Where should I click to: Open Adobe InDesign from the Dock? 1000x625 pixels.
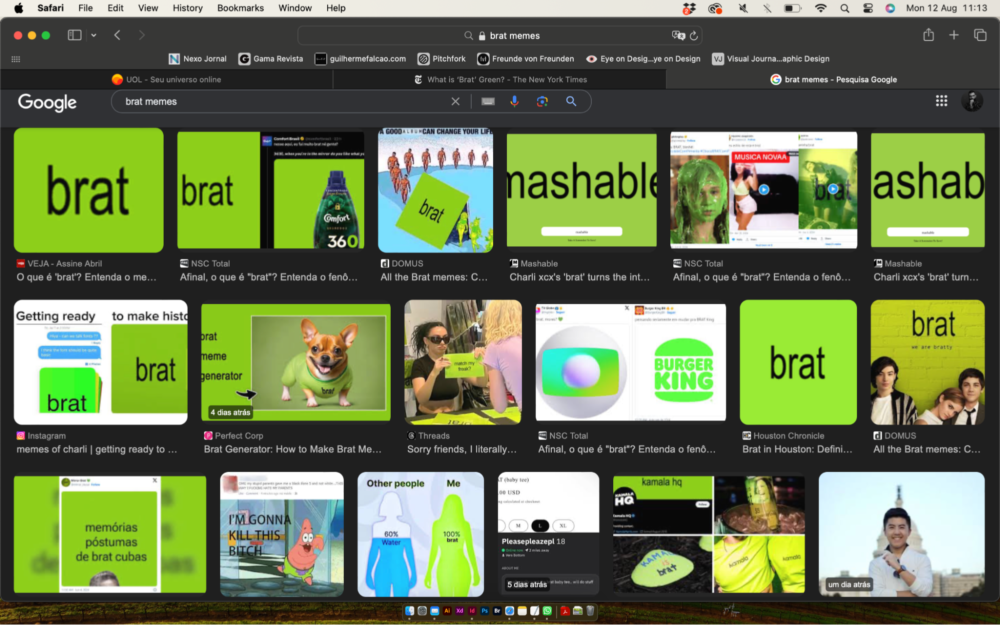click(x=472, y=611)
